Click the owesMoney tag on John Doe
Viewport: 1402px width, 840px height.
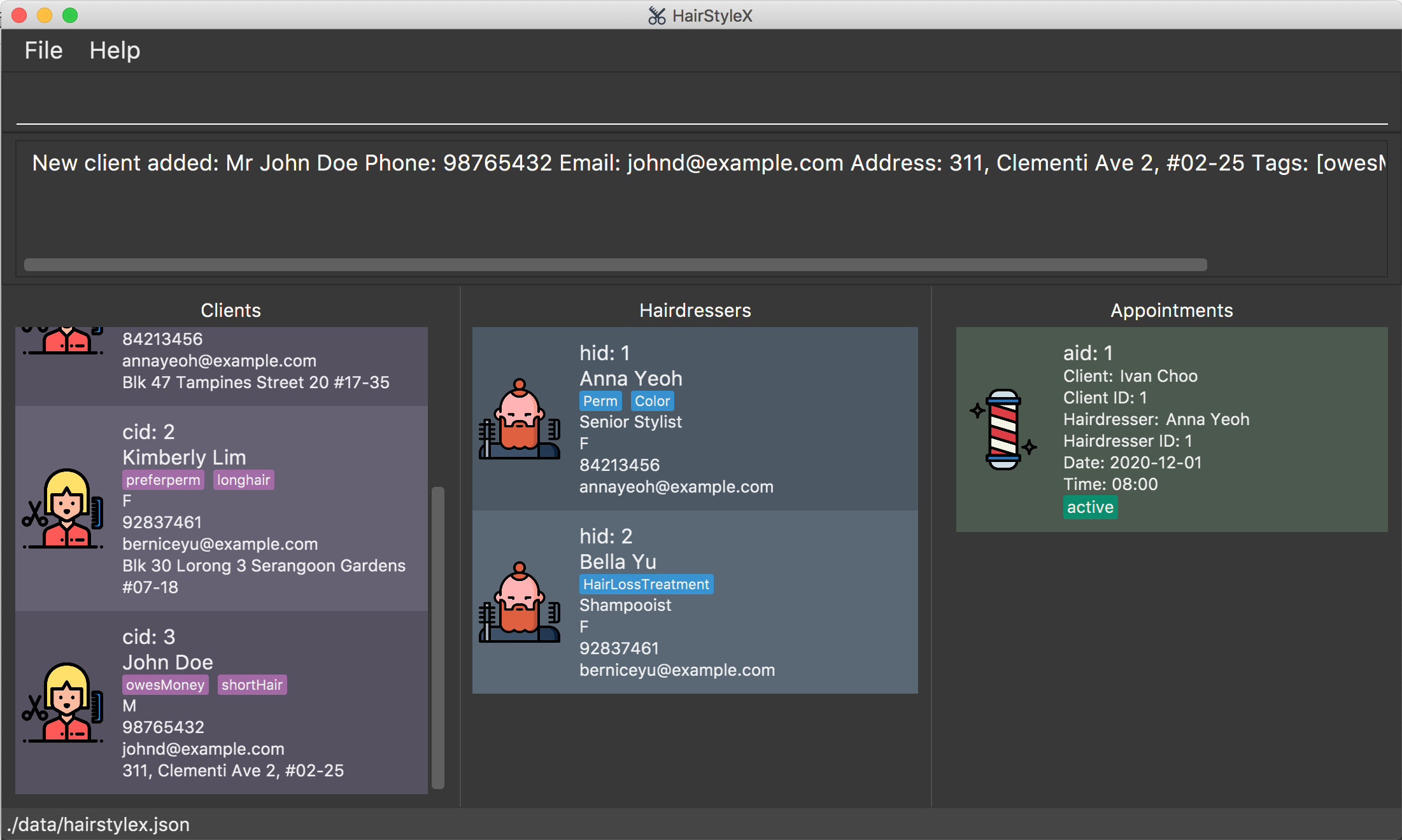(x=166, y=685)
